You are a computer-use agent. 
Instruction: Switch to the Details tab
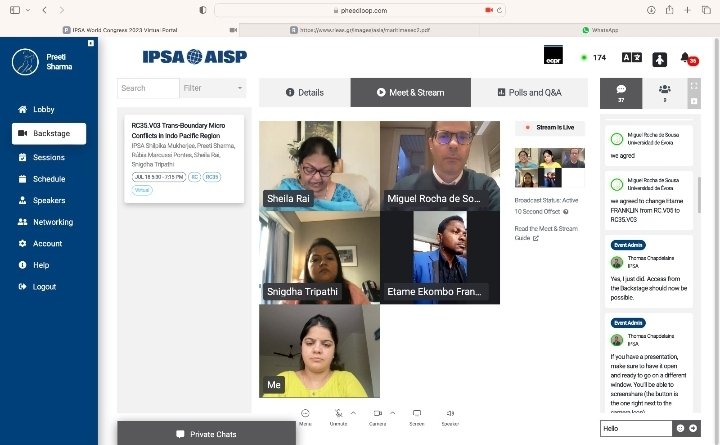tap(304, 92)
